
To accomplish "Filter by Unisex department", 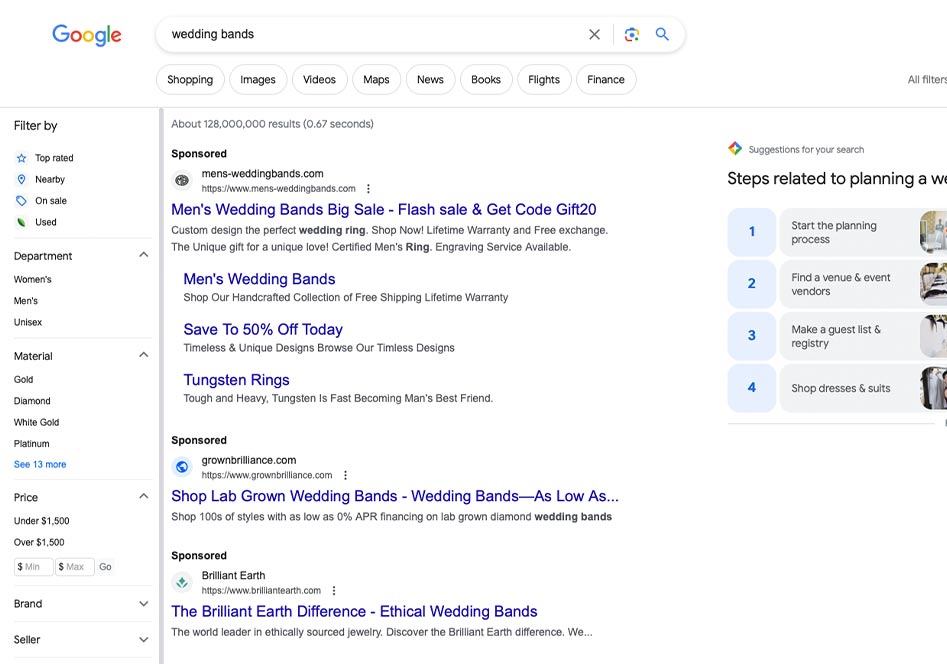I will pyautogui.click(x=28, y=323).
